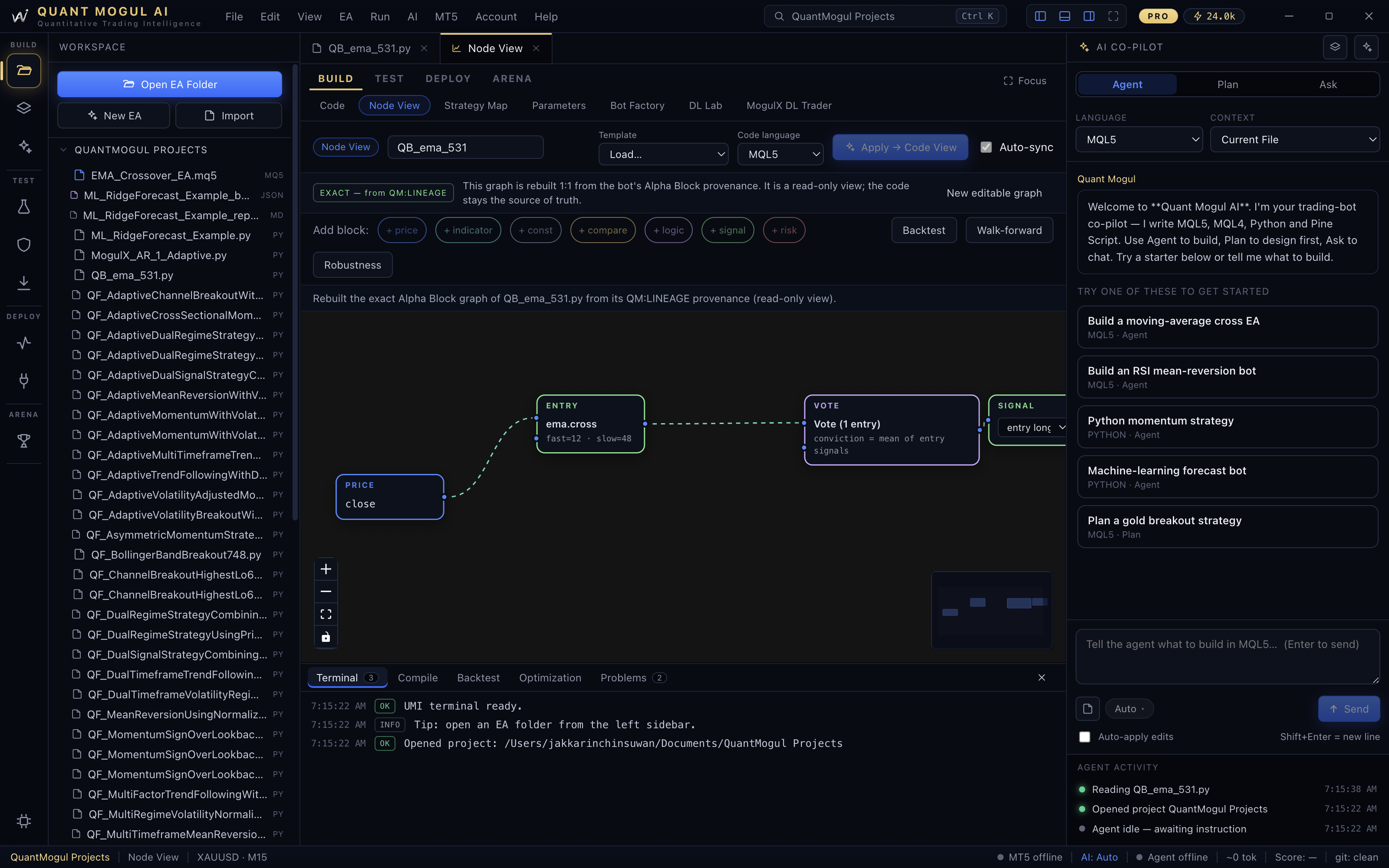Click the New EA button
Screen dimensions: 1389x868
pos(114,115)
